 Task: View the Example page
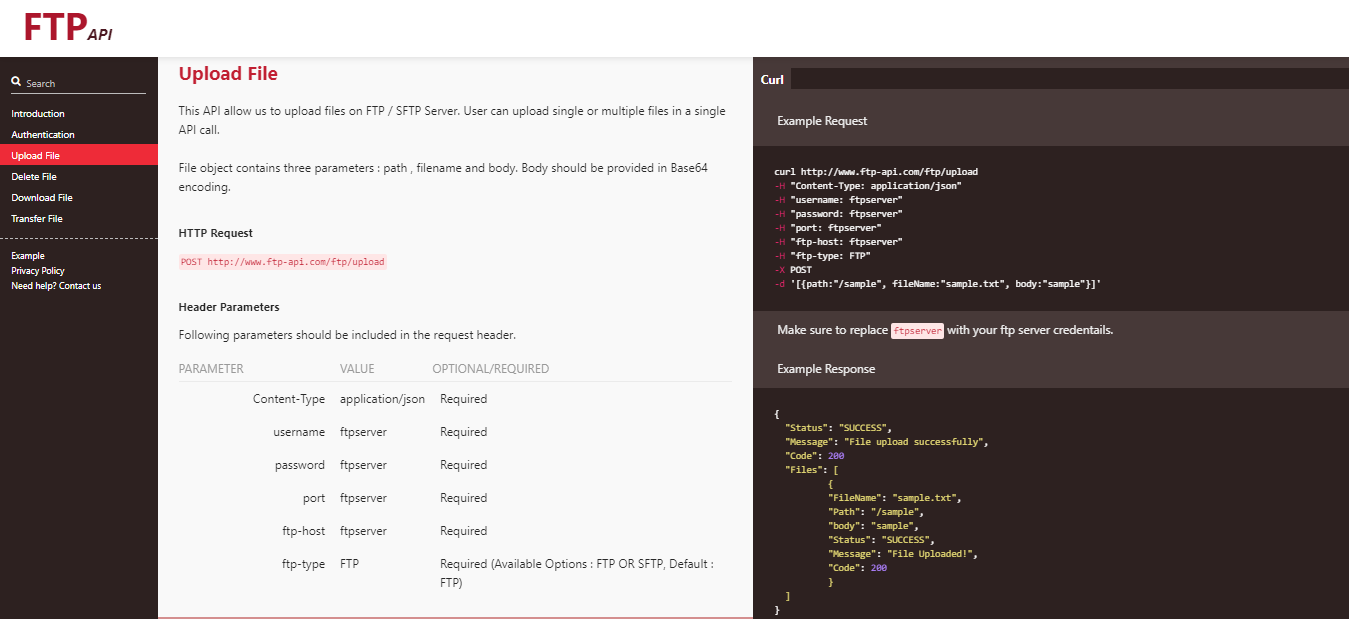[x=27, y=255]
